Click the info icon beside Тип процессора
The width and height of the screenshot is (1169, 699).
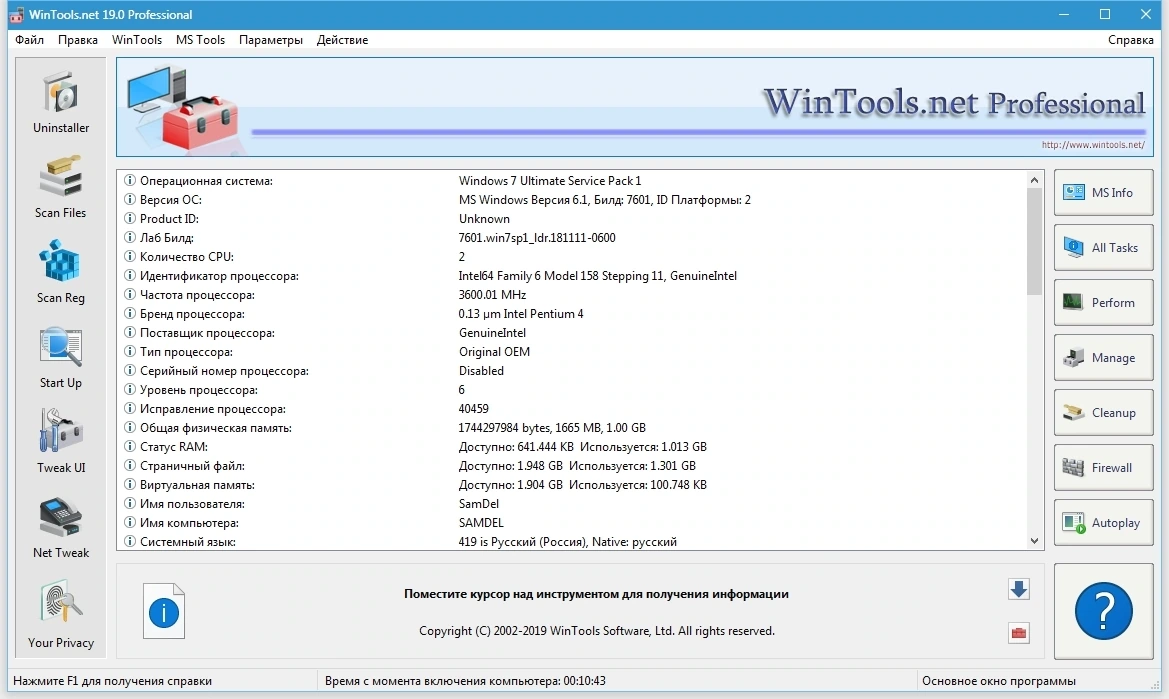130,352
